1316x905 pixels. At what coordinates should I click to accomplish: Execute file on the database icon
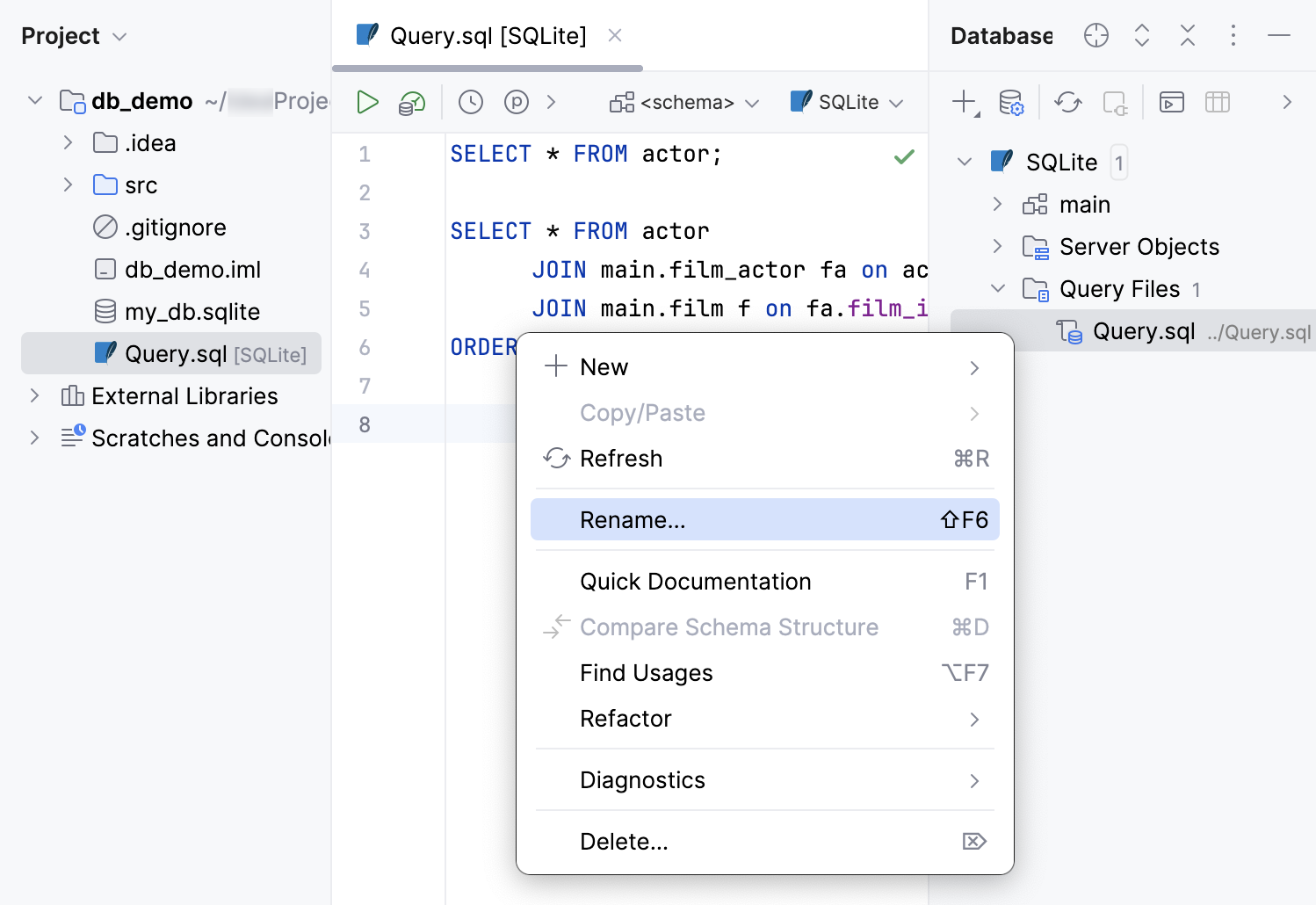pos(410,102)
